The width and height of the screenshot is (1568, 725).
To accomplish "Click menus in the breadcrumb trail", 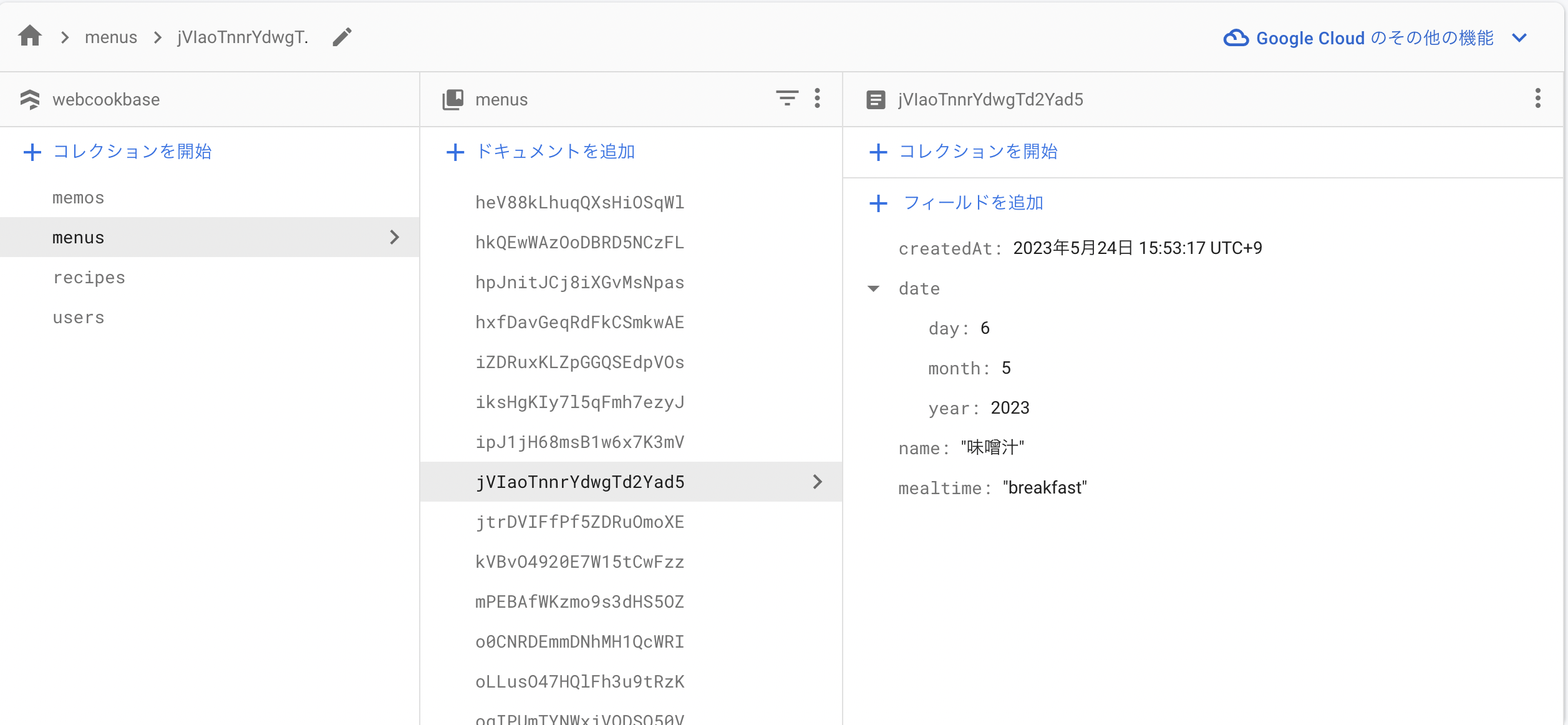I will (111, 36).
